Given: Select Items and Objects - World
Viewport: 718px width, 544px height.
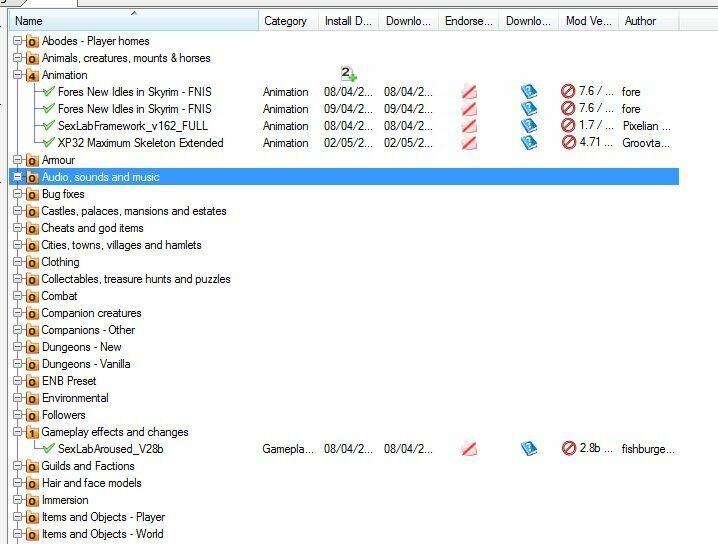Looking at the screenshot, I should [103, 534].
